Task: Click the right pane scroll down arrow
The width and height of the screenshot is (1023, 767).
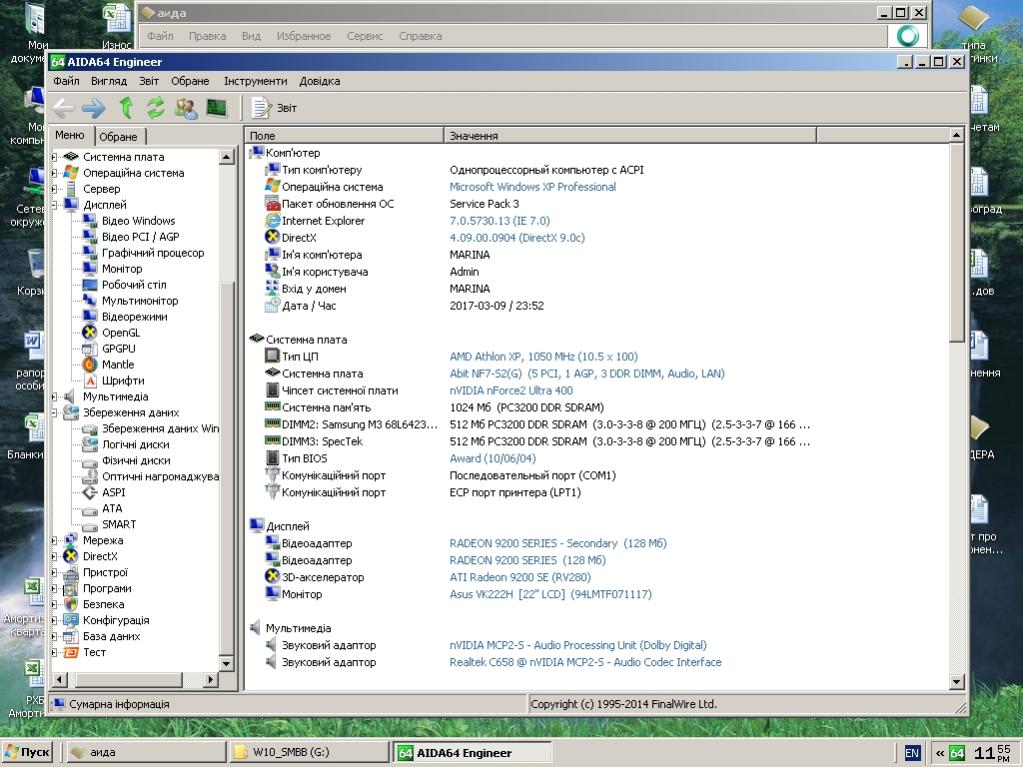Action: coord(956,682)
